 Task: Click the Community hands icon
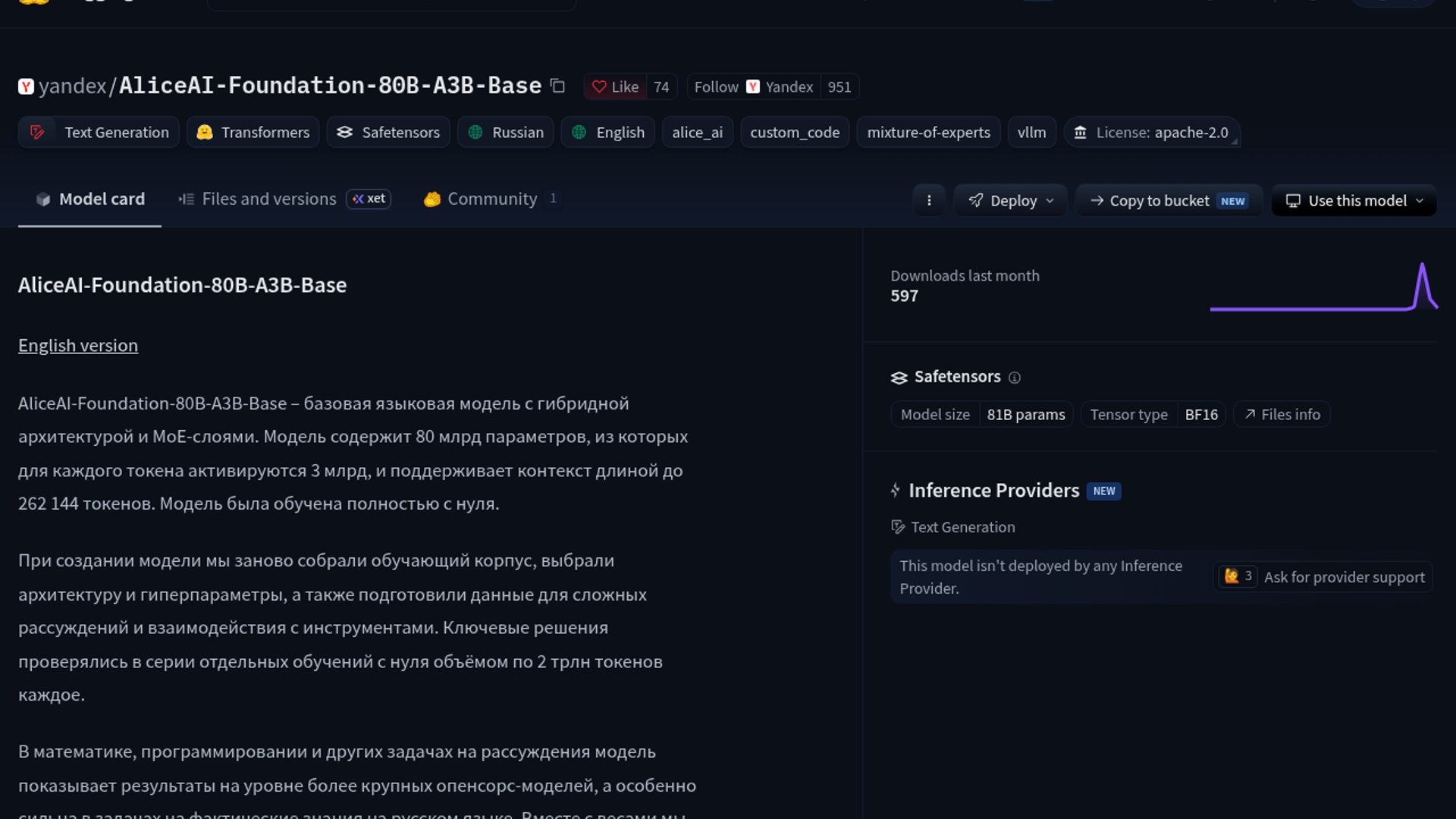pos(432,199)
